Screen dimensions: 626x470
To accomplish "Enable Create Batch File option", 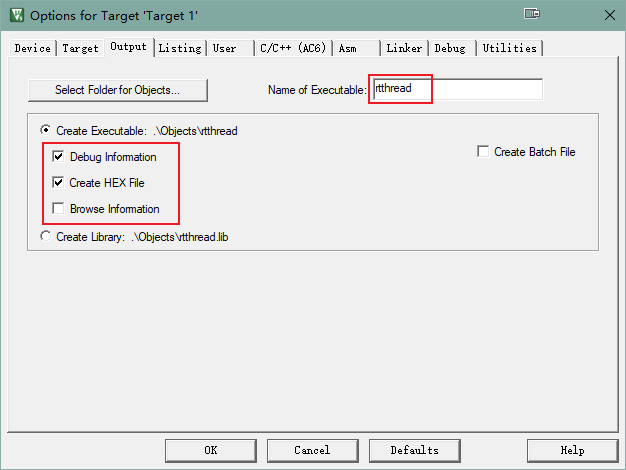I will pos(484,152).
